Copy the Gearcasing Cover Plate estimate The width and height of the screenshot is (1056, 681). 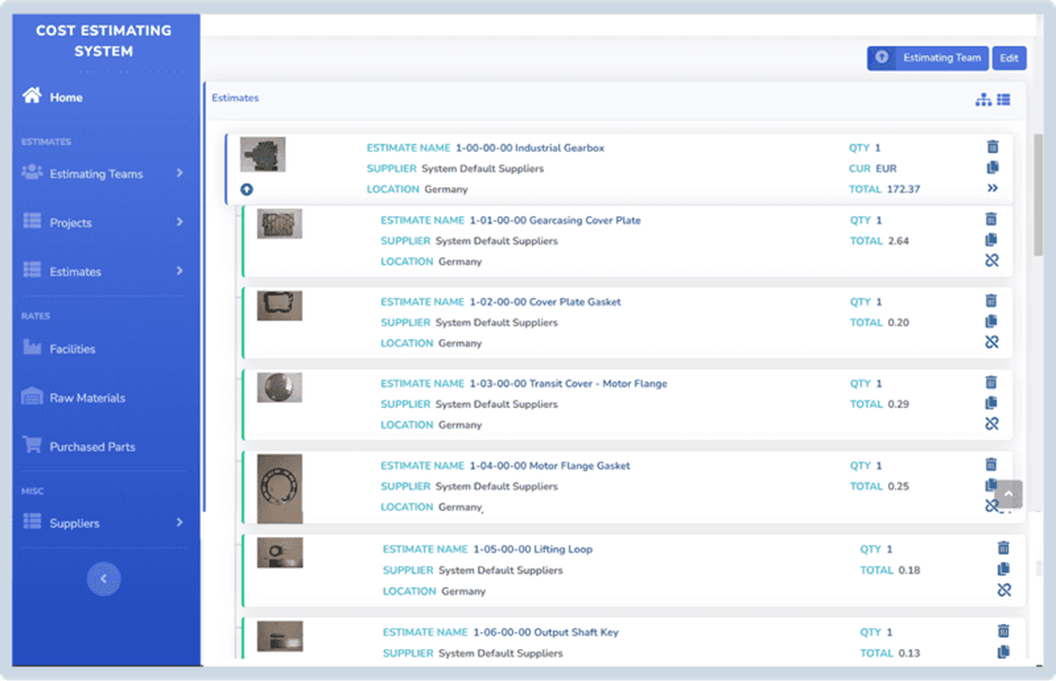tap(992, 239)
